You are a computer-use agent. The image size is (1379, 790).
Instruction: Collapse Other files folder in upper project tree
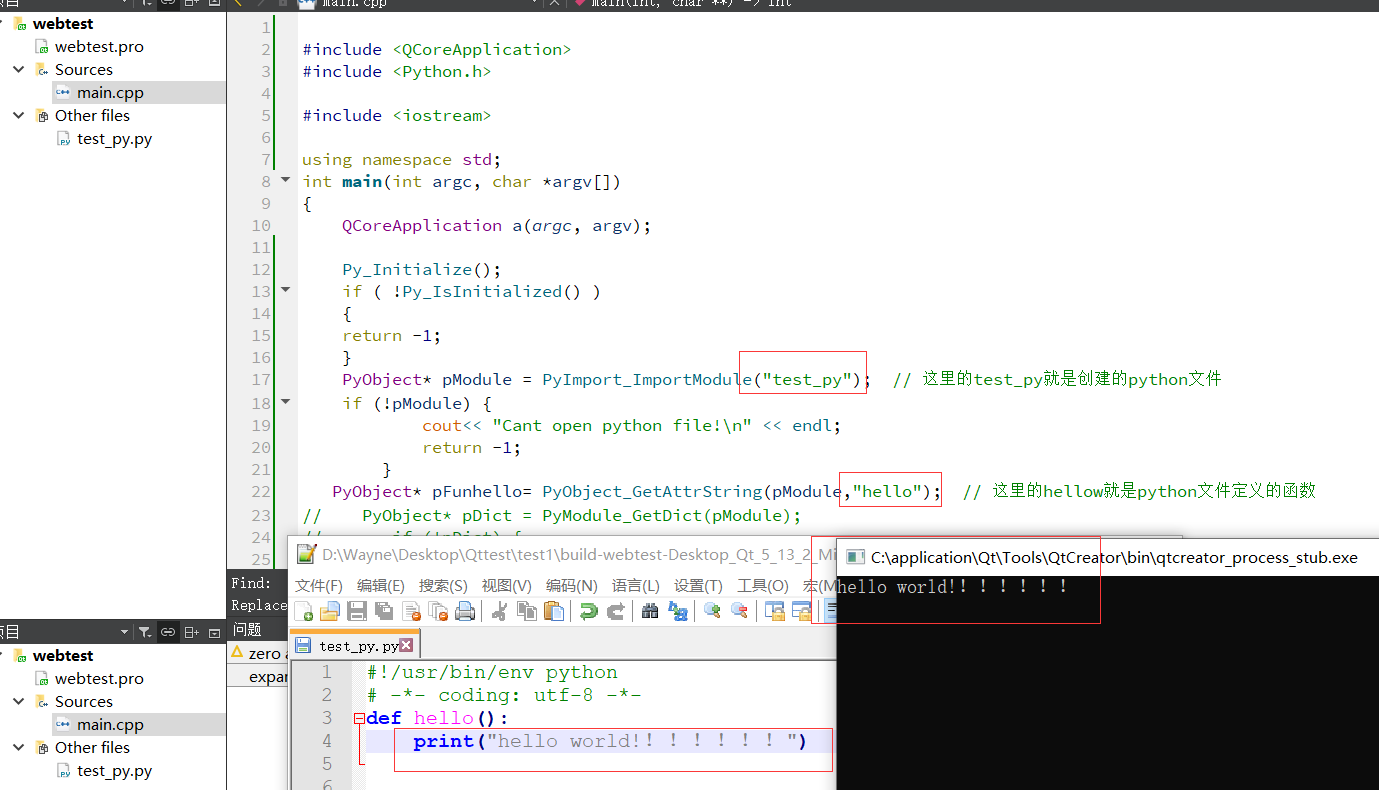(x=18, y=115)
